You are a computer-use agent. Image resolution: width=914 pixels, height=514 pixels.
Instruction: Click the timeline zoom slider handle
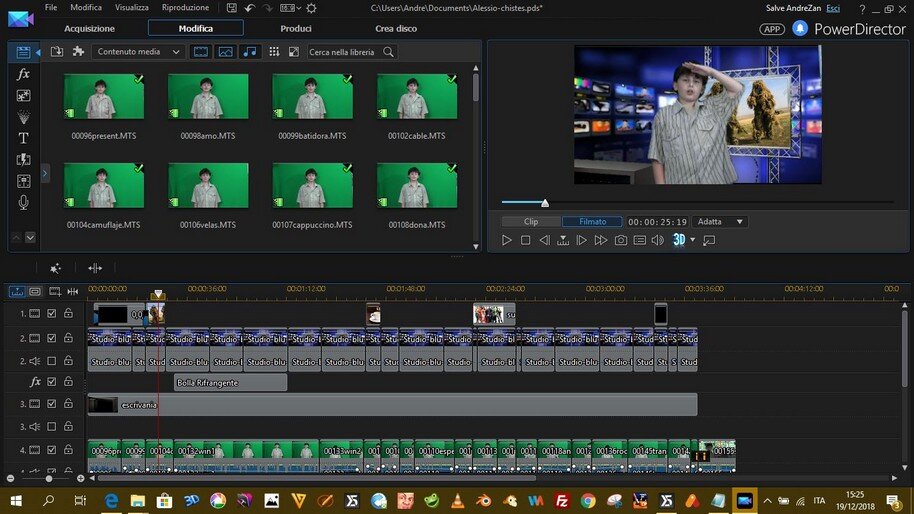(x=49, y=478)
